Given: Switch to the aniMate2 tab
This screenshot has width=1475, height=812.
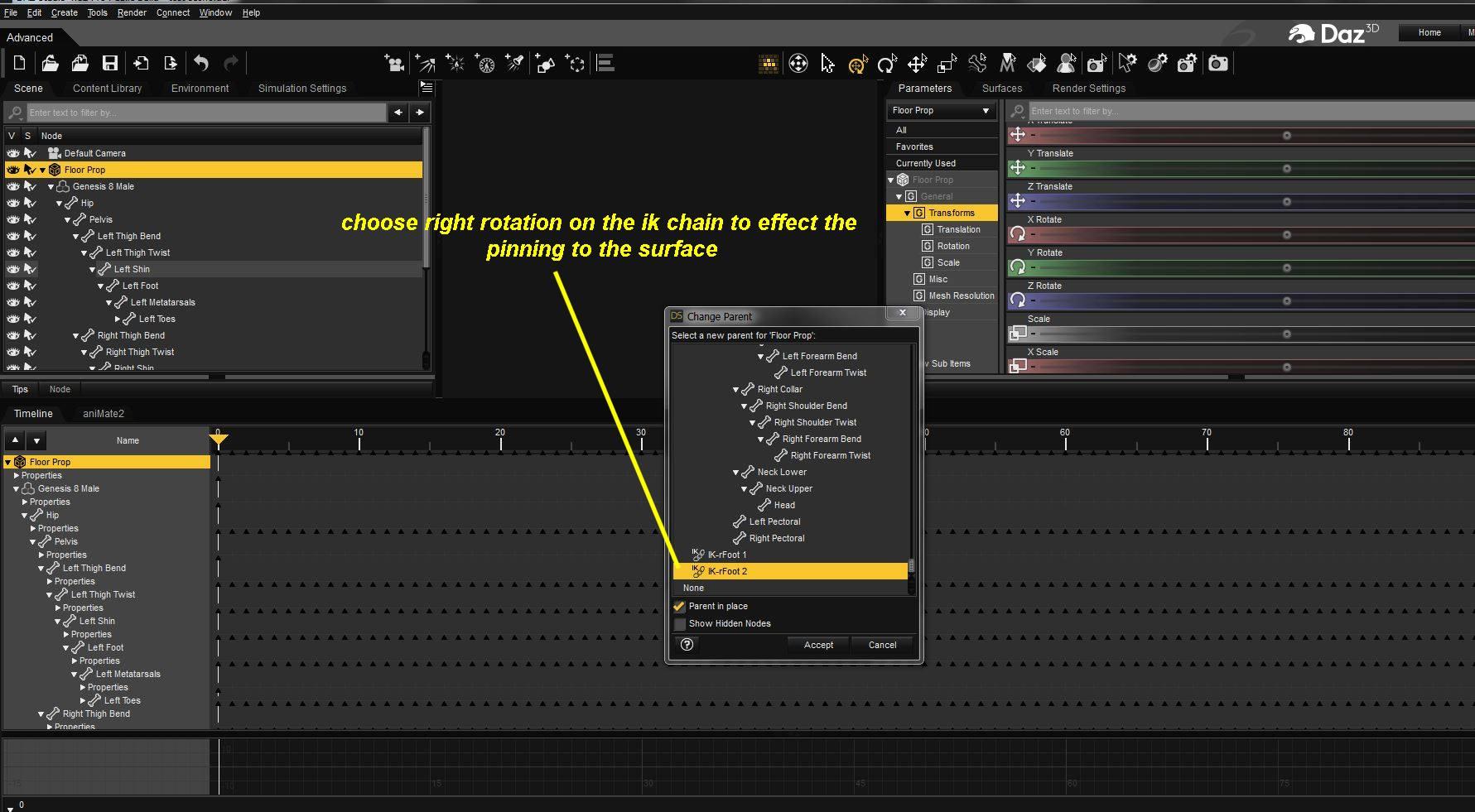Looking at the screenshot, I should pos(104,414).
